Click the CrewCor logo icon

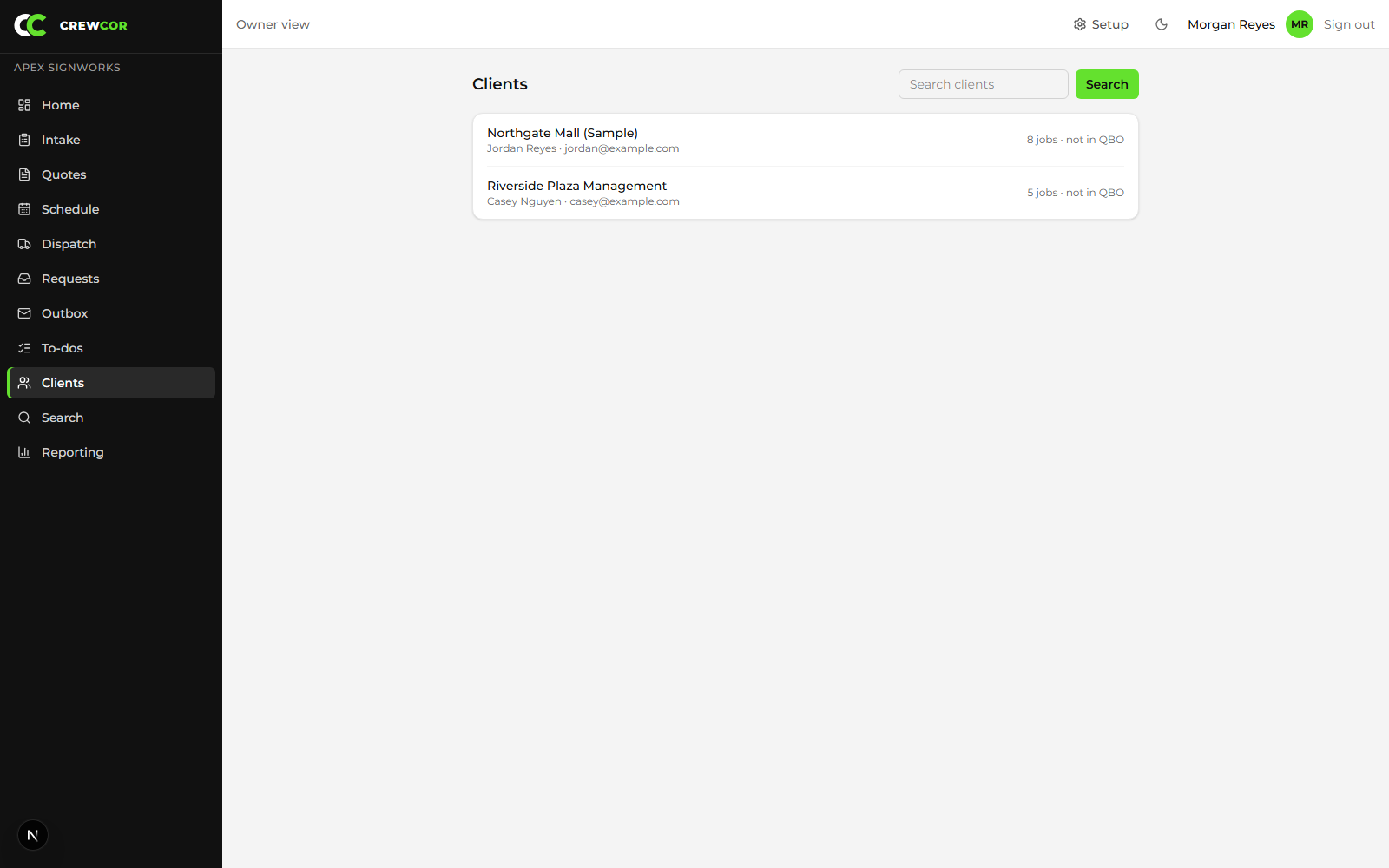(30, 25)
